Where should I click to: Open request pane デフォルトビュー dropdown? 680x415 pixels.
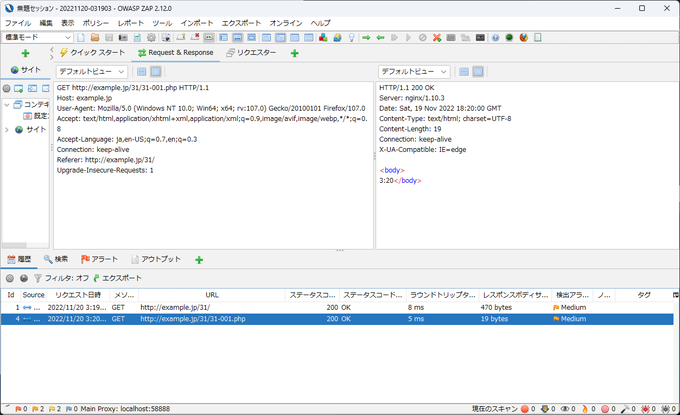[92, 72]
